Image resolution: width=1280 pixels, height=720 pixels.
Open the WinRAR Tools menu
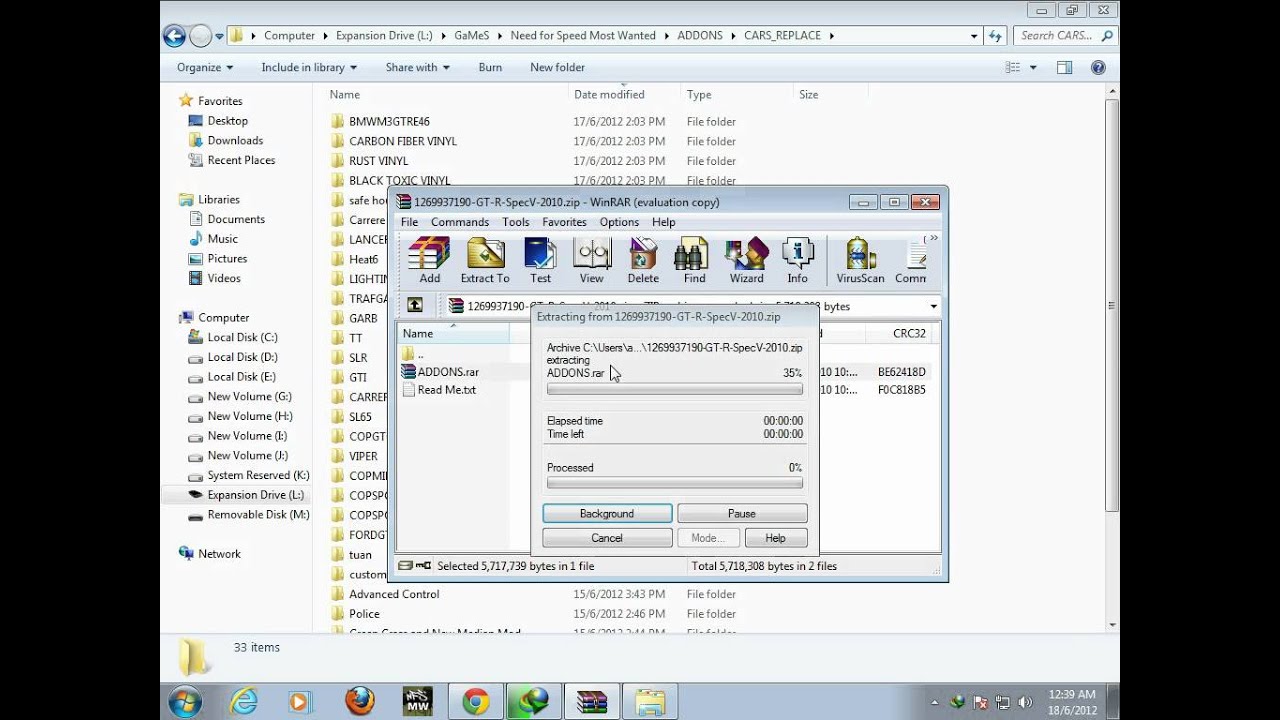coord(516,222)
